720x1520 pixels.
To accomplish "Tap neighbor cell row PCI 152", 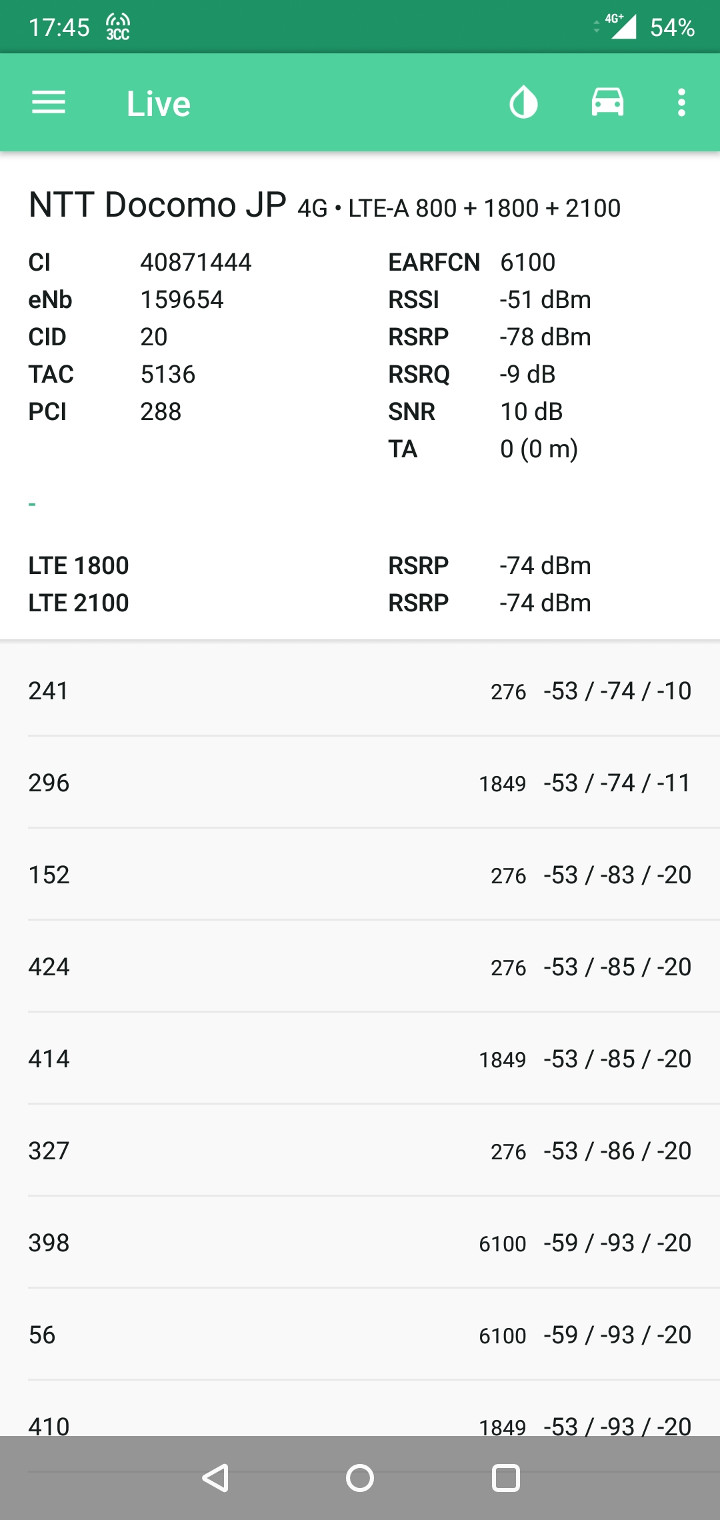I will [x=360, y=875].
